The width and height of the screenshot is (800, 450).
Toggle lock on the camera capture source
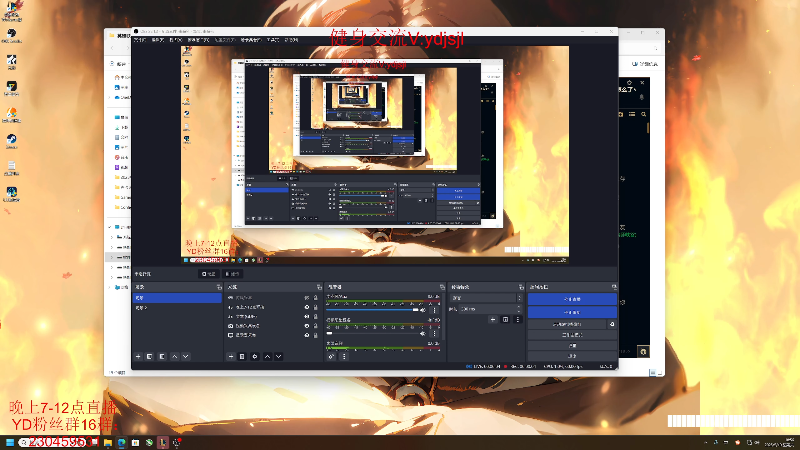click(315, 326)
